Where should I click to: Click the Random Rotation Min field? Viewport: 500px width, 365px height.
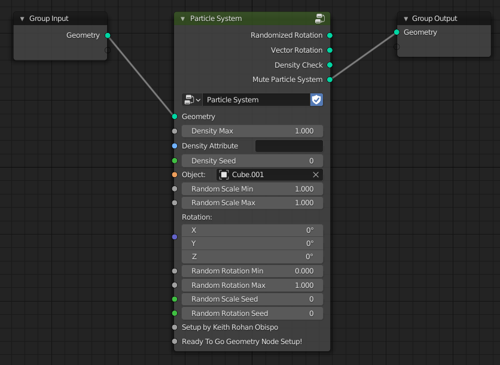tap(252, 271)
